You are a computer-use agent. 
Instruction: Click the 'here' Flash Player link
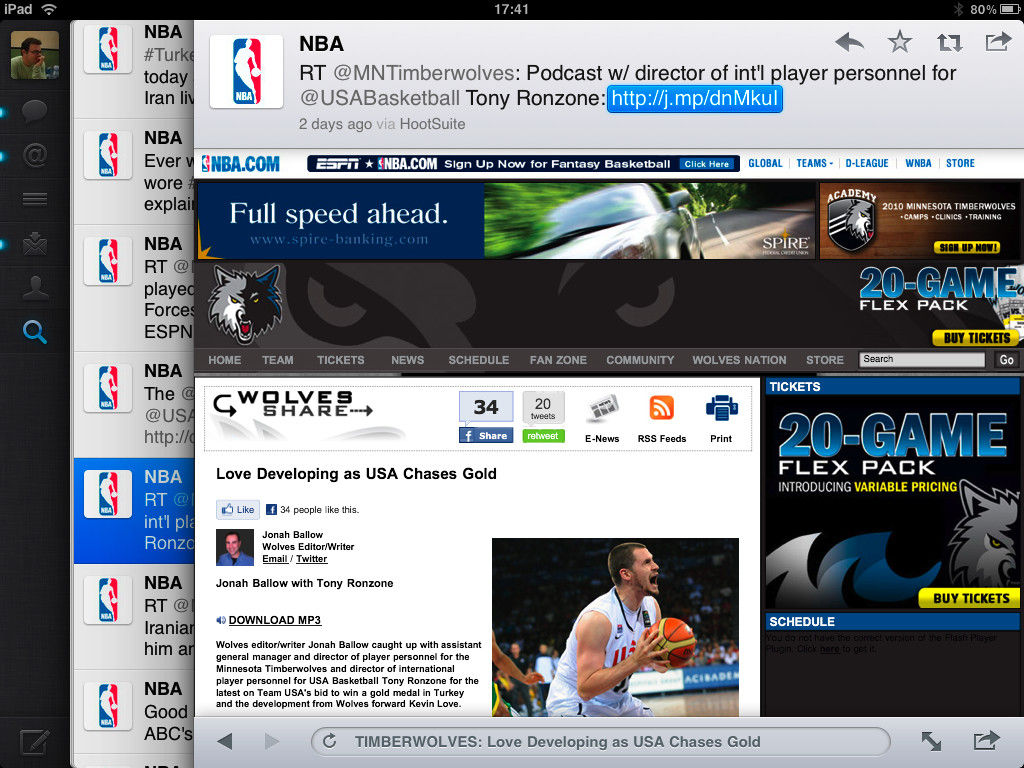click(829, 648)
